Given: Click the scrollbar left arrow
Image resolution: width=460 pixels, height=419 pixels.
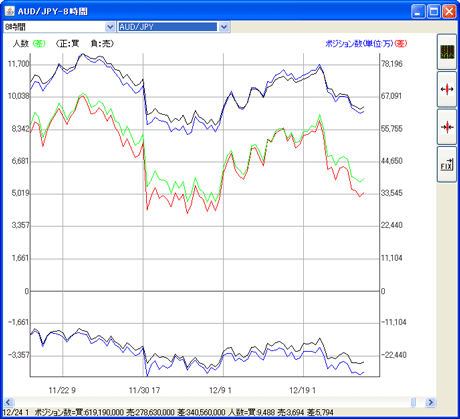Looking at the screenshot, I should pyautogui.click(x=8, y=402).
